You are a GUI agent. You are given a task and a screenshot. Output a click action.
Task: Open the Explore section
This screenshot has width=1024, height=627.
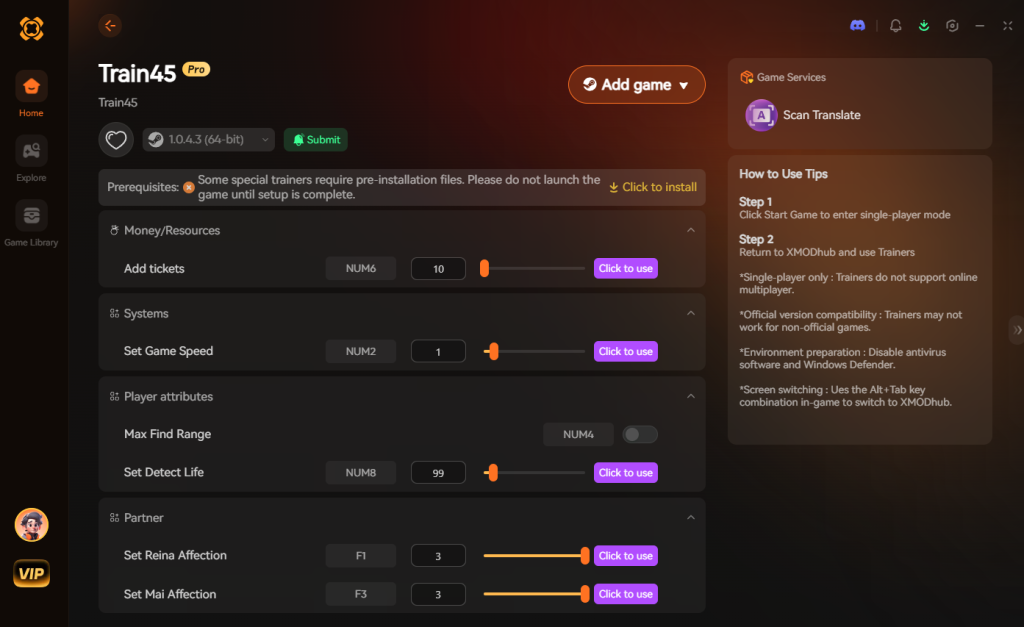tap(31, 159)
